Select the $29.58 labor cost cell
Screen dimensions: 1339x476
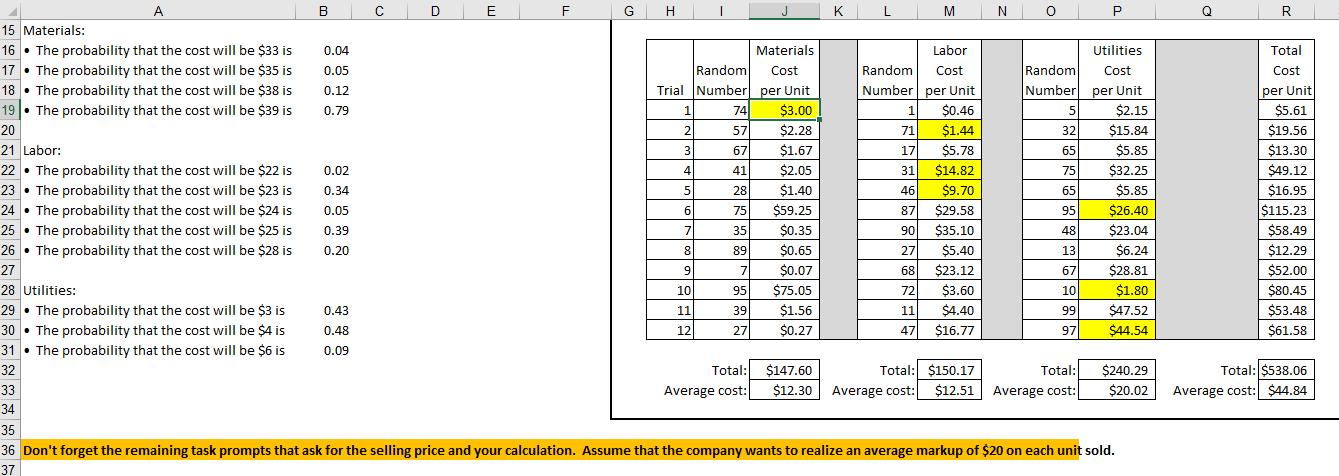click(949, 210)
